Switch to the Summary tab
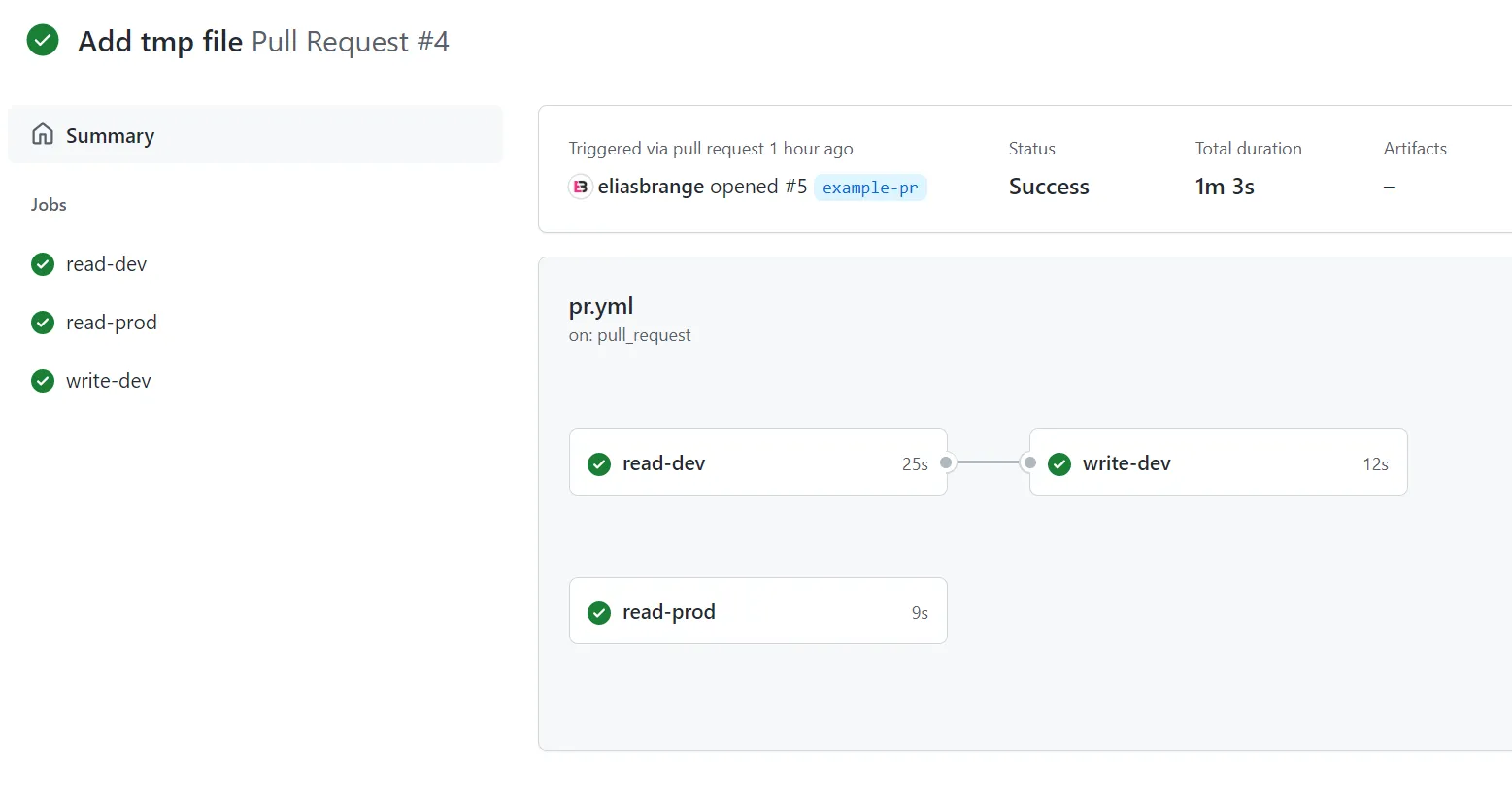The image size is (1512, 787). pyautogui.click(x=109, y=134)
